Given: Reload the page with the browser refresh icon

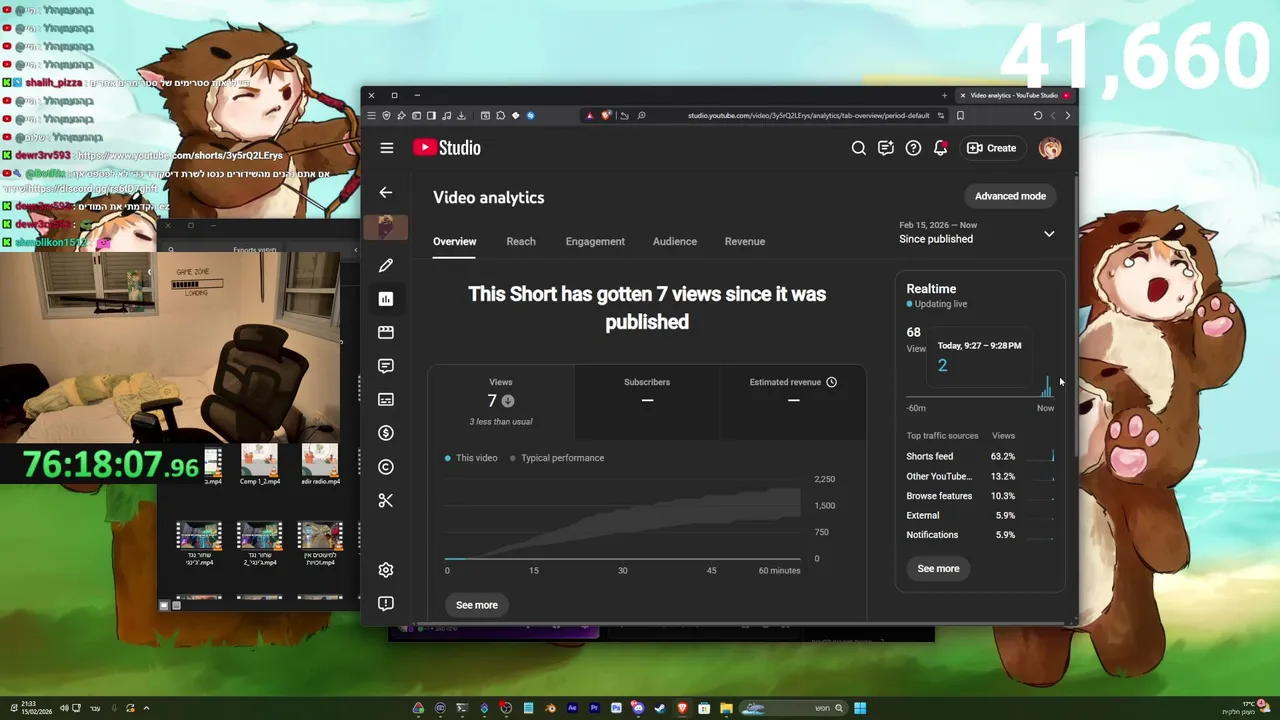Looking at the screenshot, I should 1037,115.
